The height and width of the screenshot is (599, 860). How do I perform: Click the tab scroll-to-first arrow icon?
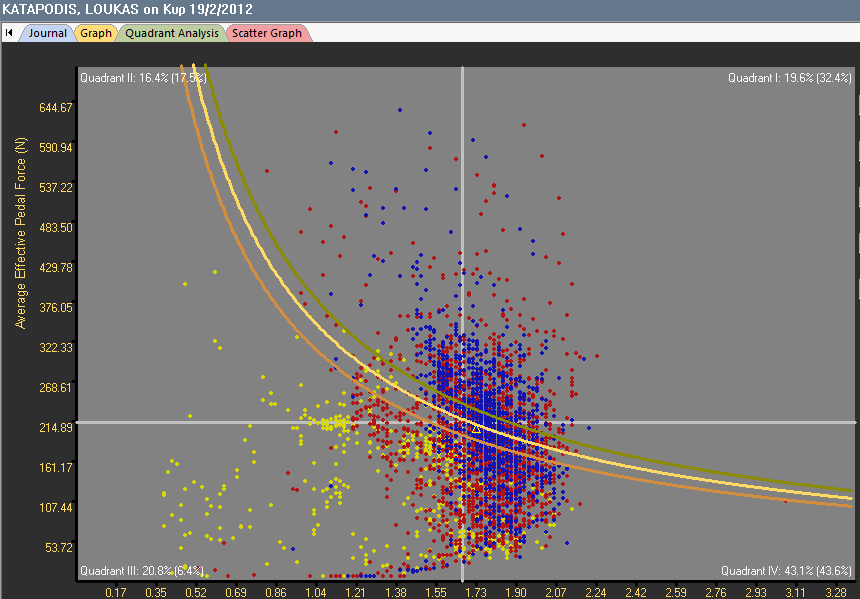click(x=10, y=33)
